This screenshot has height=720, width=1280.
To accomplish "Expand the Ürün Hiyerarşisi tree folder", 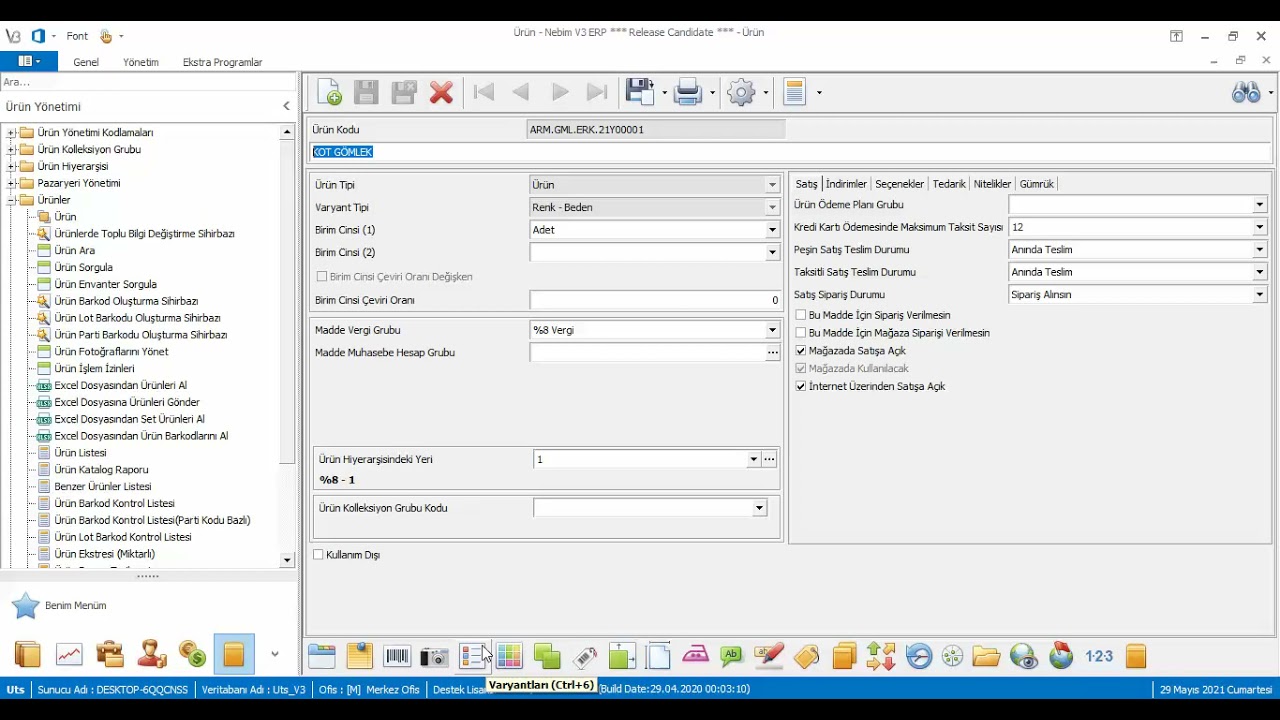I will [12, 166].
